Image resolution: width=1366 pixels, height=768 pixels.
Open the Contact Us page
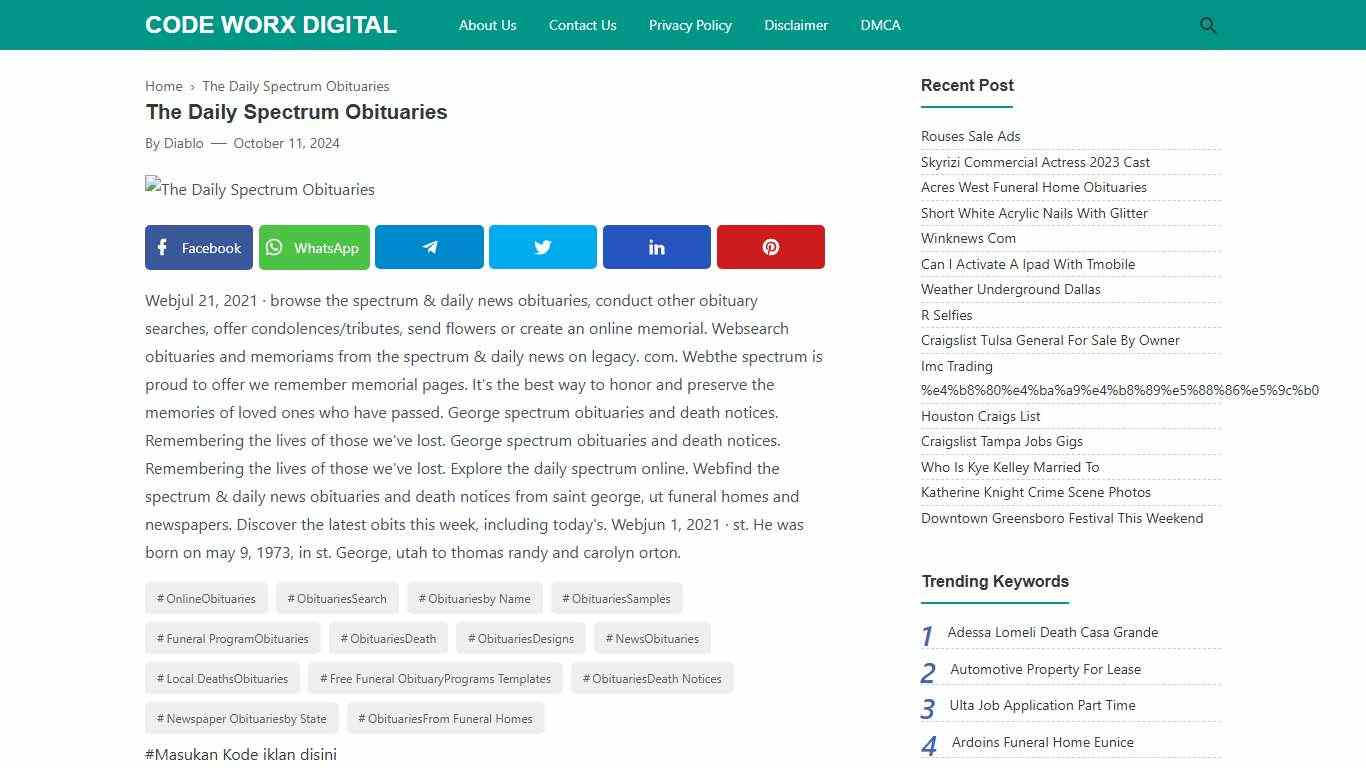[582, 25]
